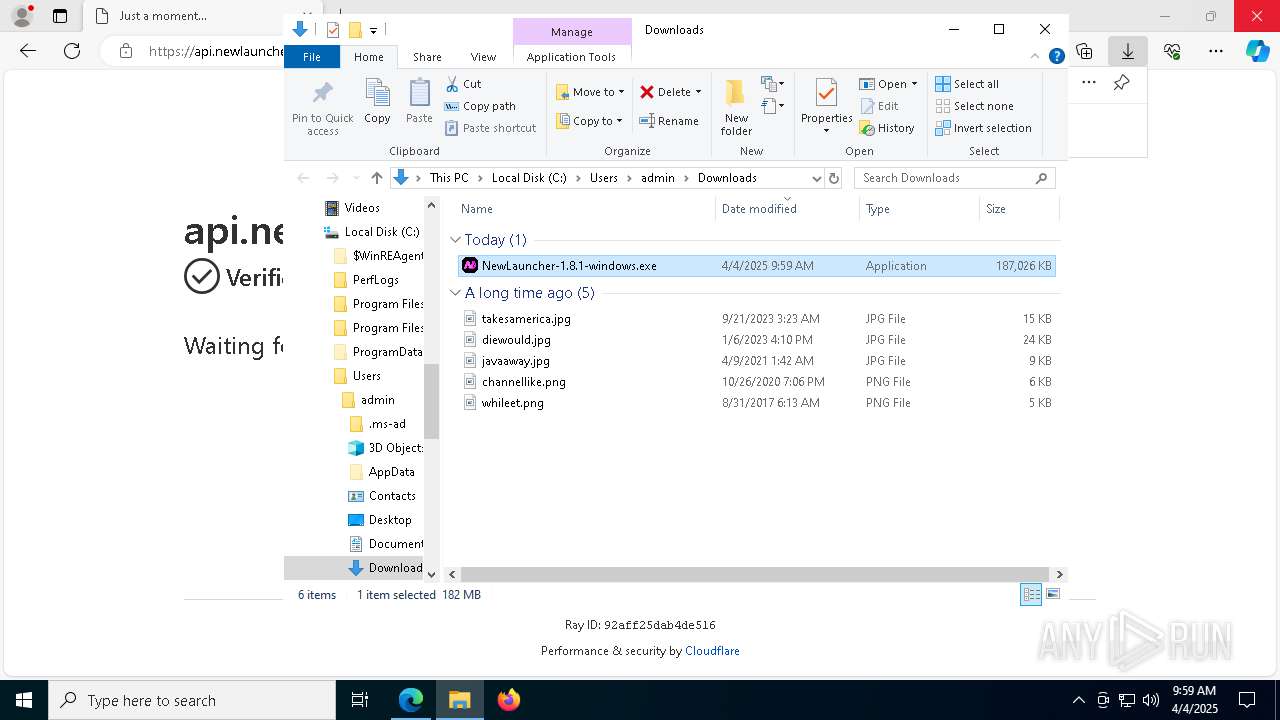
Task: Open Contacts in navigation tree
Action: point(392,496)
